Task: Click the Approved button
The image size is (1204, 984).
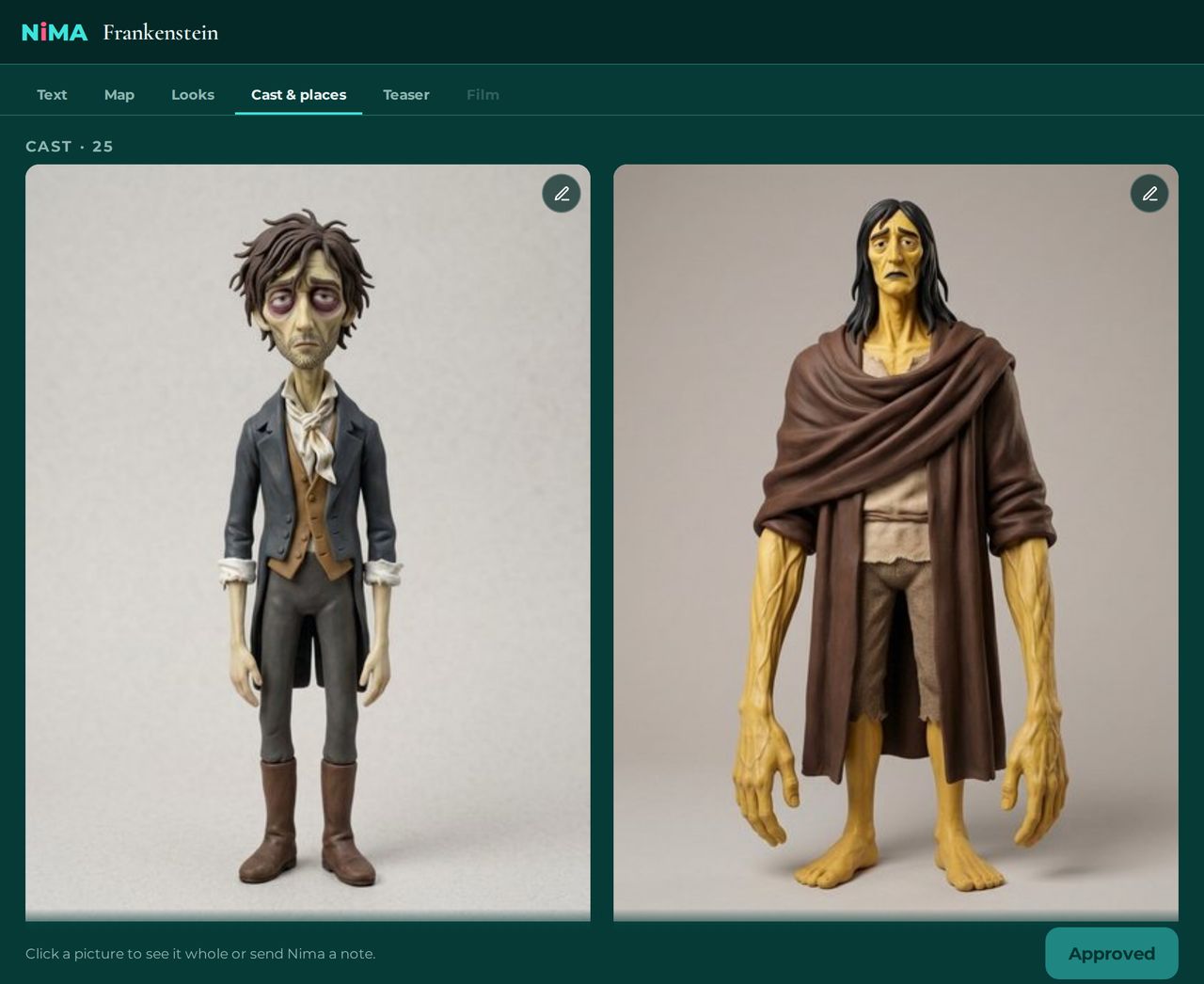Action: (1112, 954)
